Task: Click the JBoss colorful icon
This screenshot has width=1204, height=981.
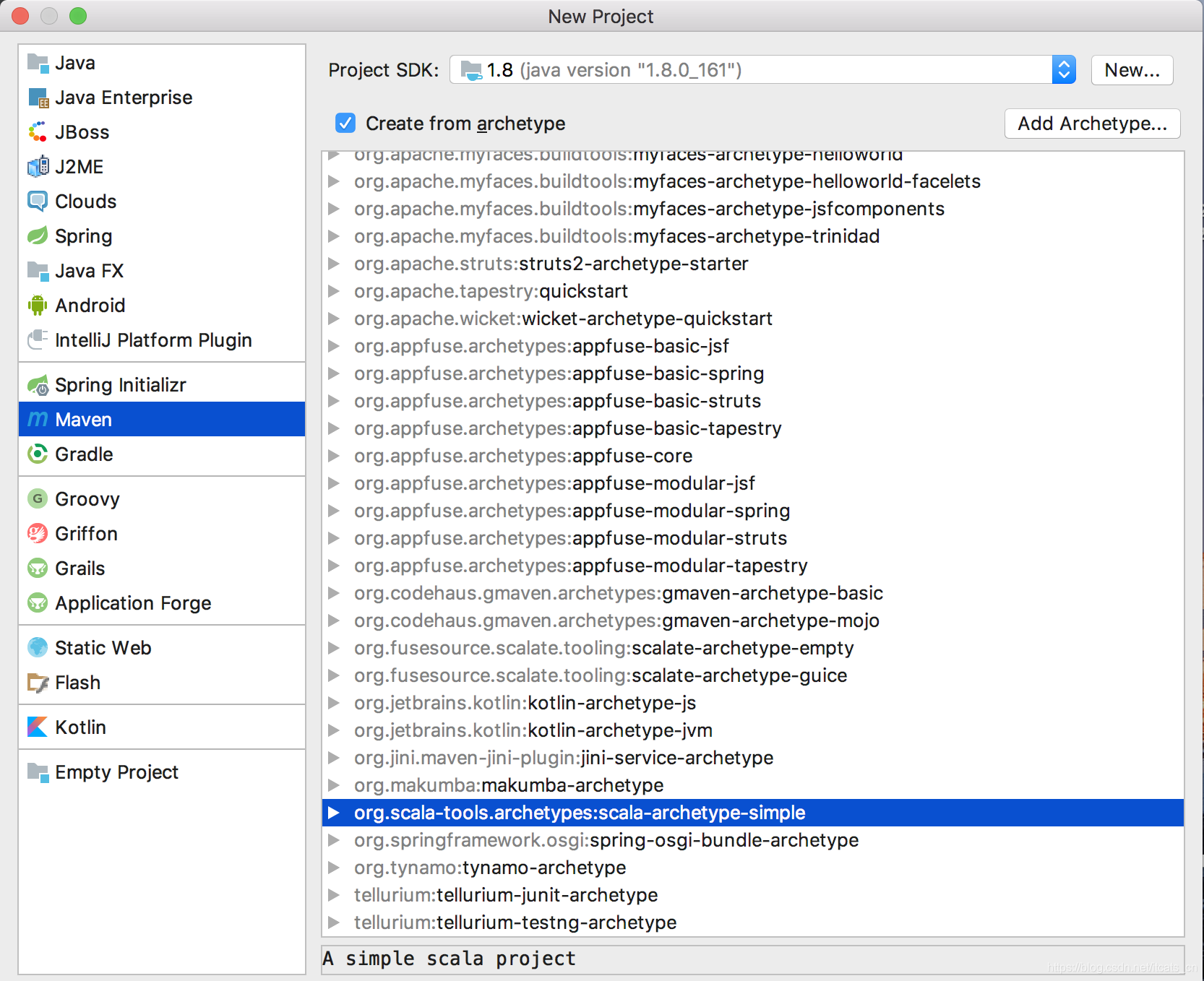Action: (x=38, y=132)
